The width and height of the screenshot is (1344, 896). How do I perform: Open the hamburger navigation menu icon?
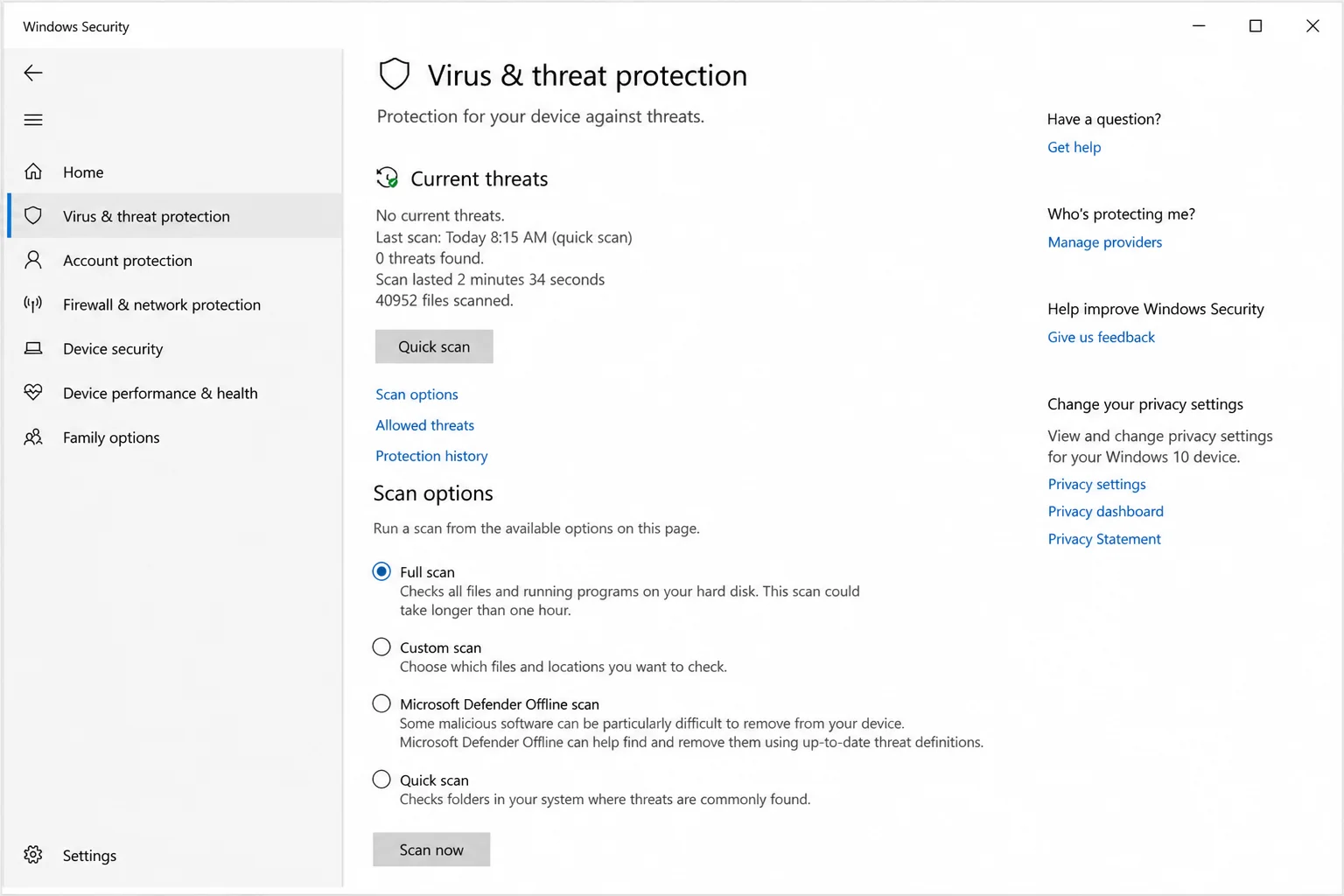pyautogui.click(x=33, y=120)
